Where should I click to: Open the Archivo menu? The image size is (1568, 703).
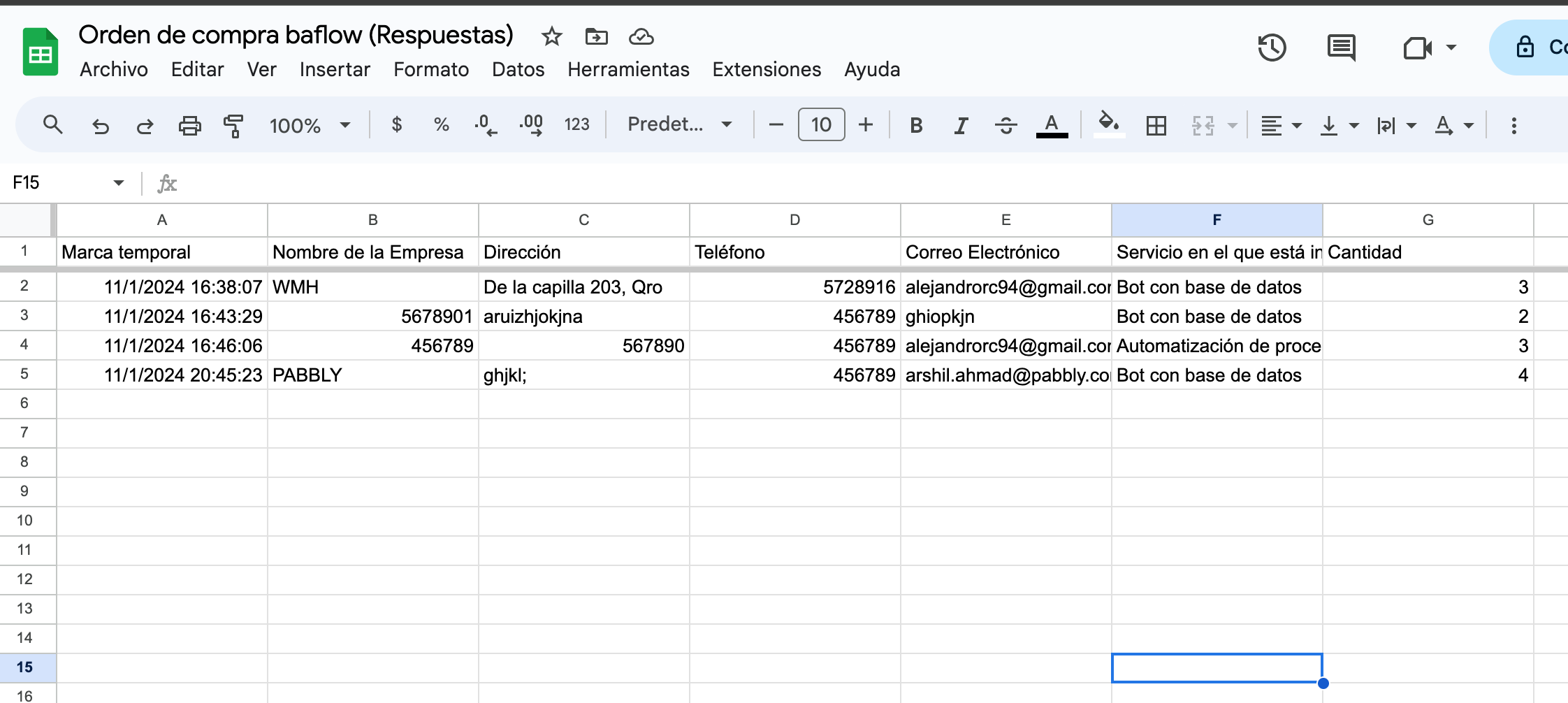pos(114,69)
